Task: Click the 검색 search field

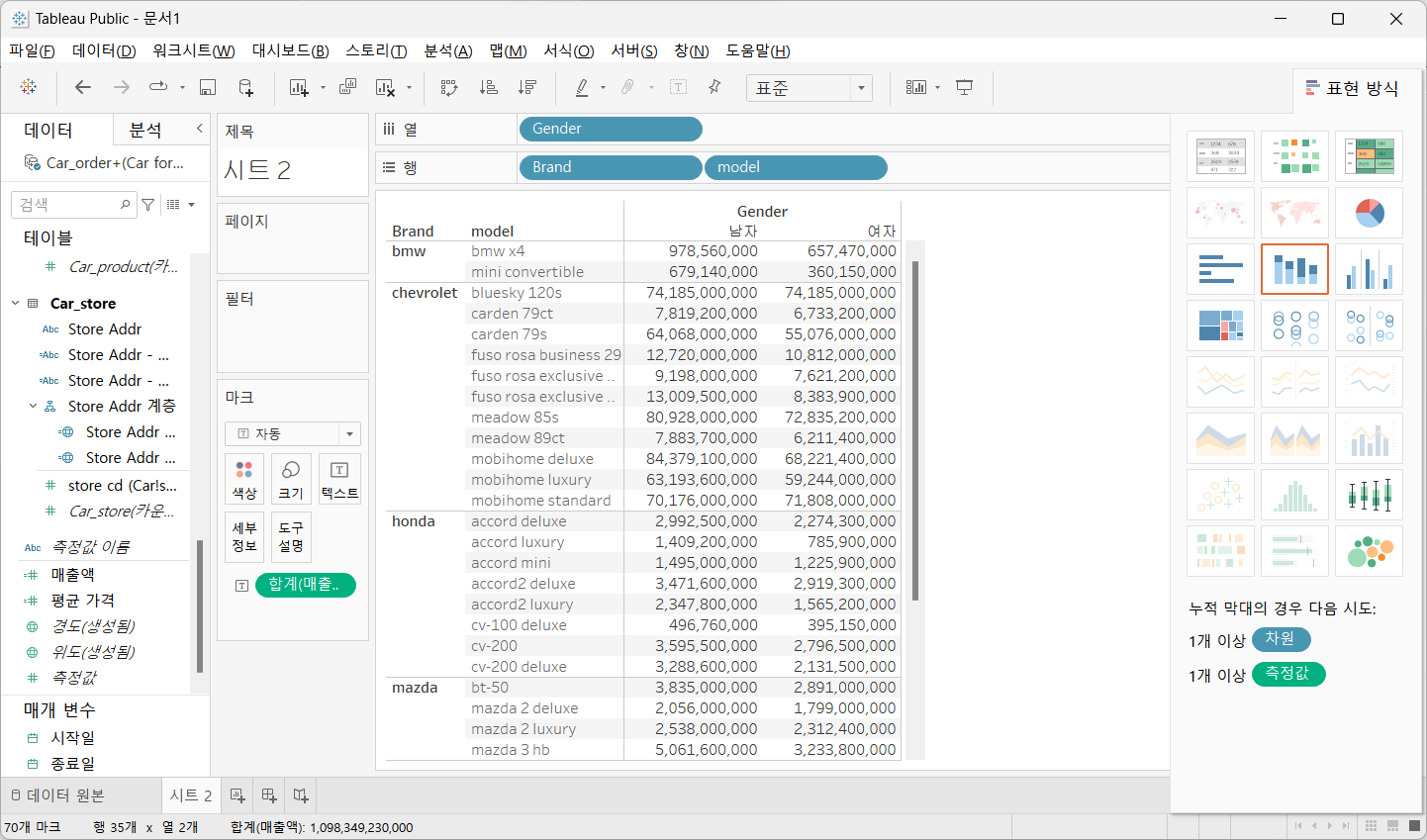Action: pos(74,205)
